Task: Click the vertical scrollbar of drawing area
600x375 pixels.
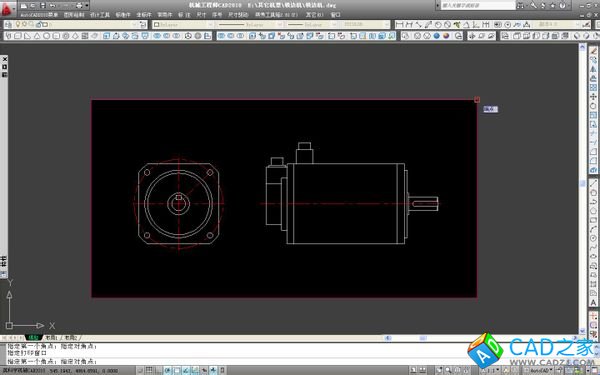Action: (x=583, y=188)
